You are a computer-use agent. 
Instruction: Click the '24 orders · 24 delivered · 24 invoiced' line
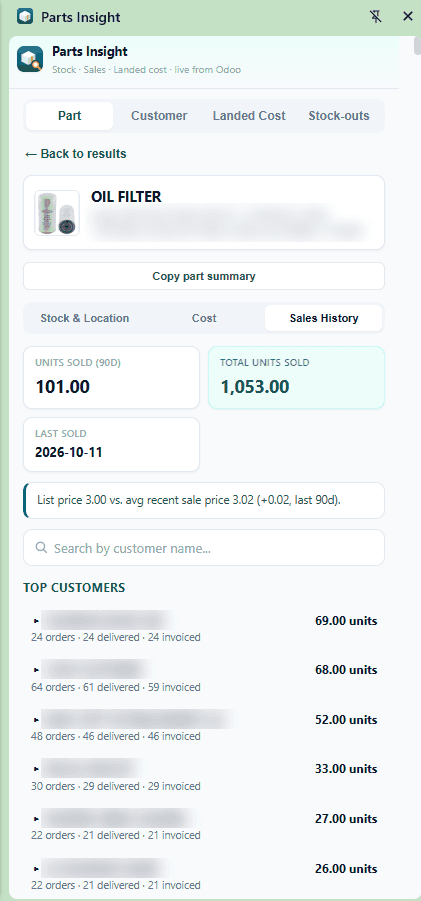(115, 637)
